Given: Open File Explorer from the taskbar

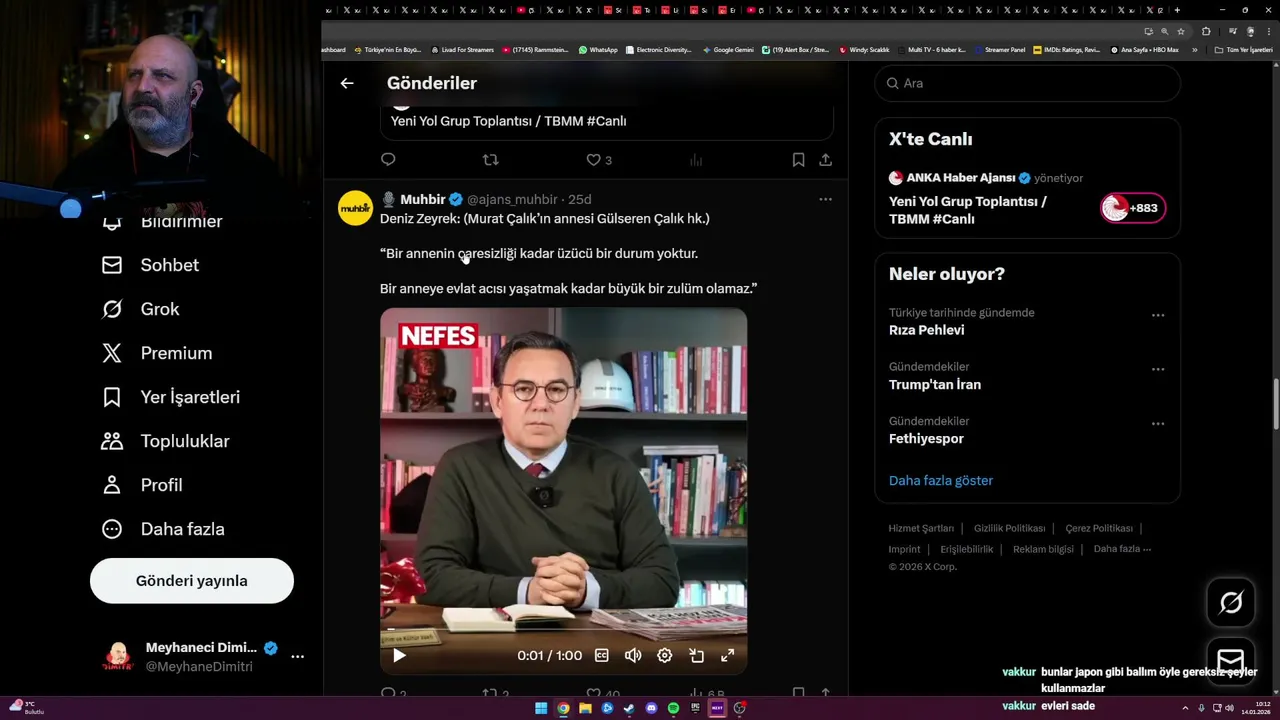Looking at the screenshot, I should click(x=585, y=708).
